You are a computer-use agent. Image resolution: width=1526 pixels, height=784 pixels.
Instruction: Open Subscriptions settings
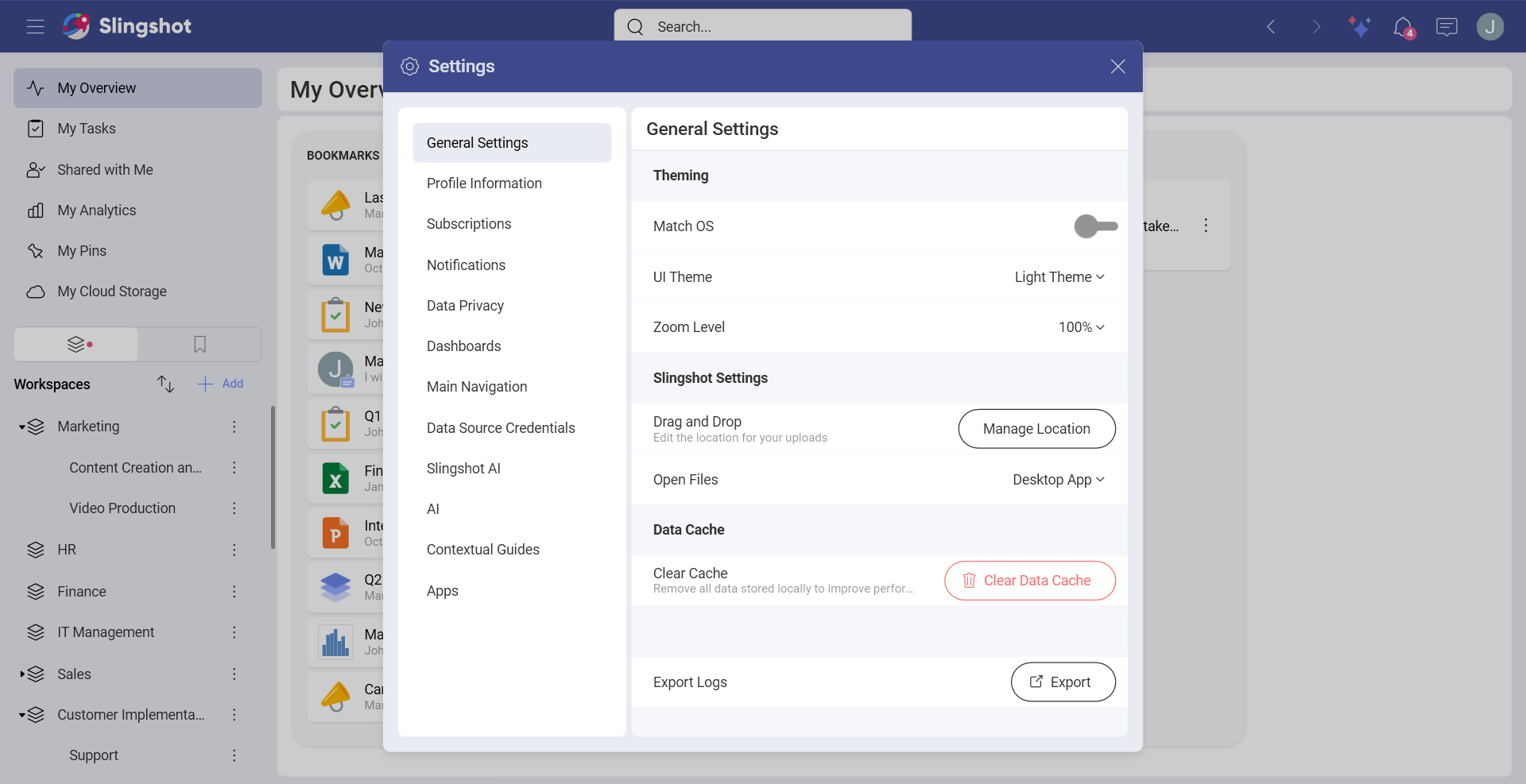(512, 224)
